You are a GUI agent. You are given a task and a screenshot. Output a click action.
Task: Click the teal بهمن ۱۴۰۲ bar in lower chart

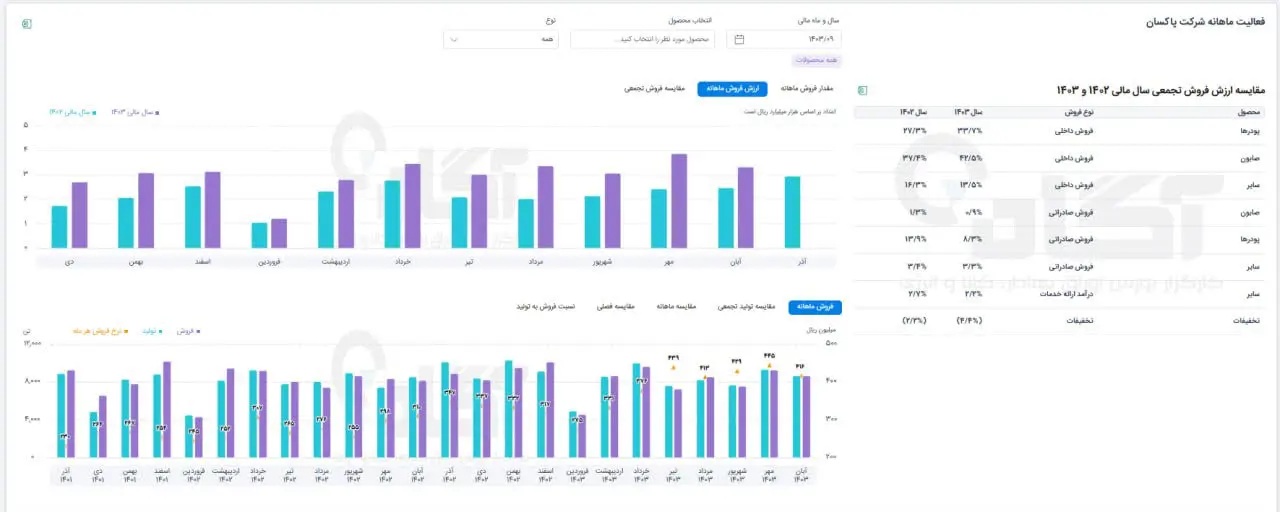pyautogui.click(x=508, y=409)
